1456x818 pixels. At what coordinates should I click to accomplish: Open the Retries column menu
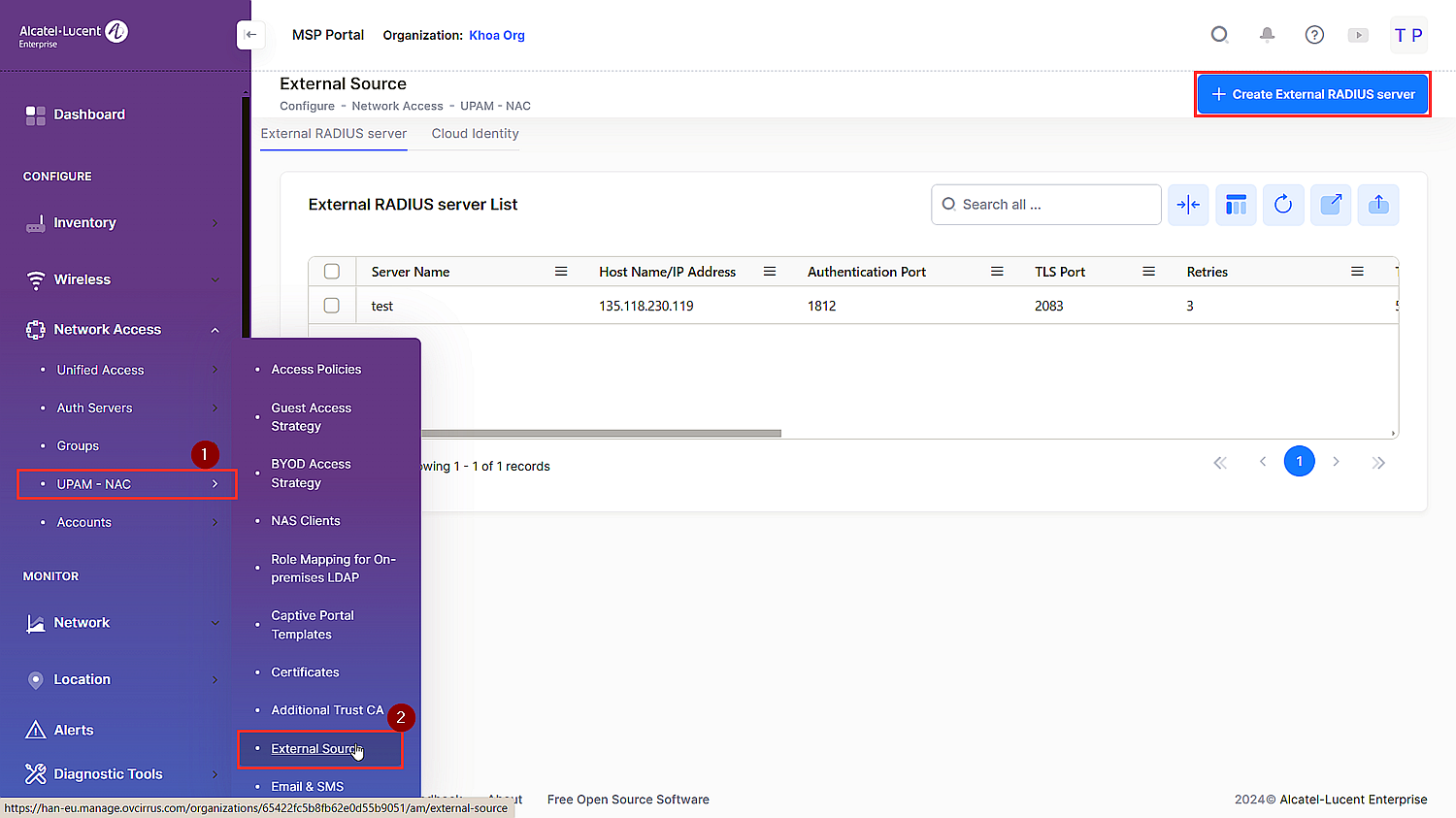click(1357, 272)
